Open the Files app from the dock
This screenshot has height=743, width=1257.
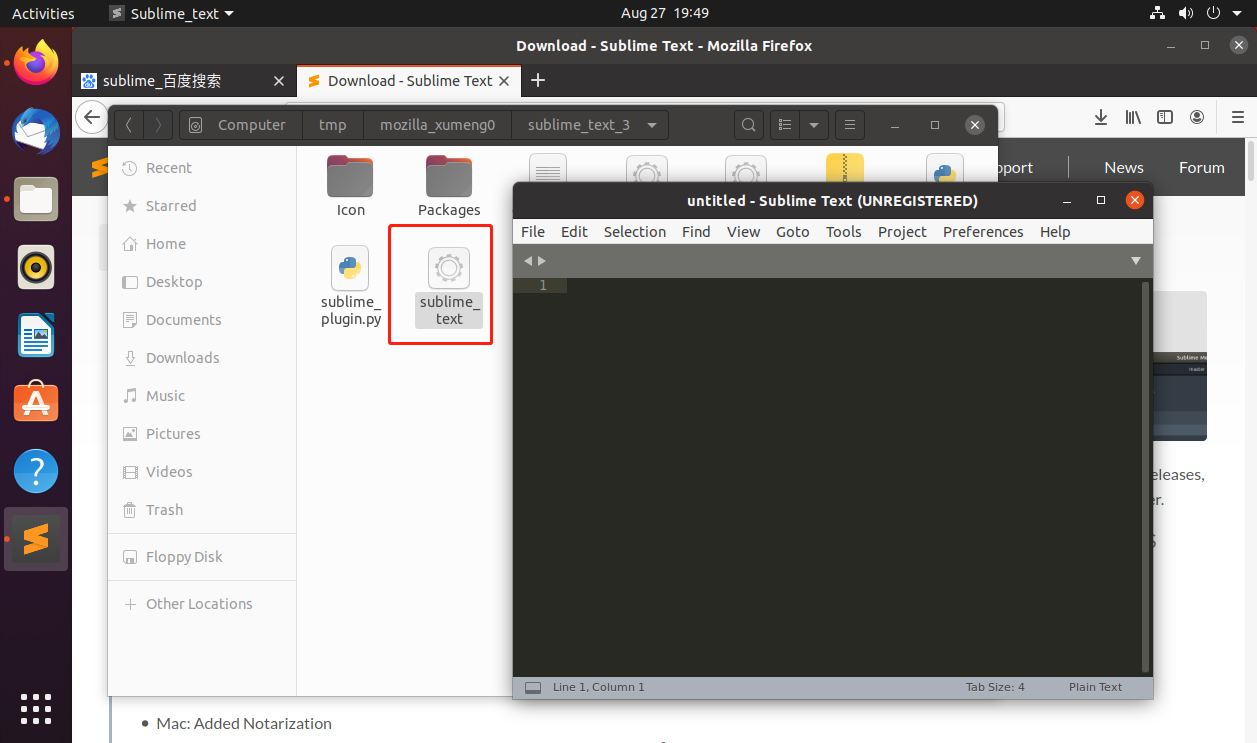pyautogui.click(x=36, y=199)
